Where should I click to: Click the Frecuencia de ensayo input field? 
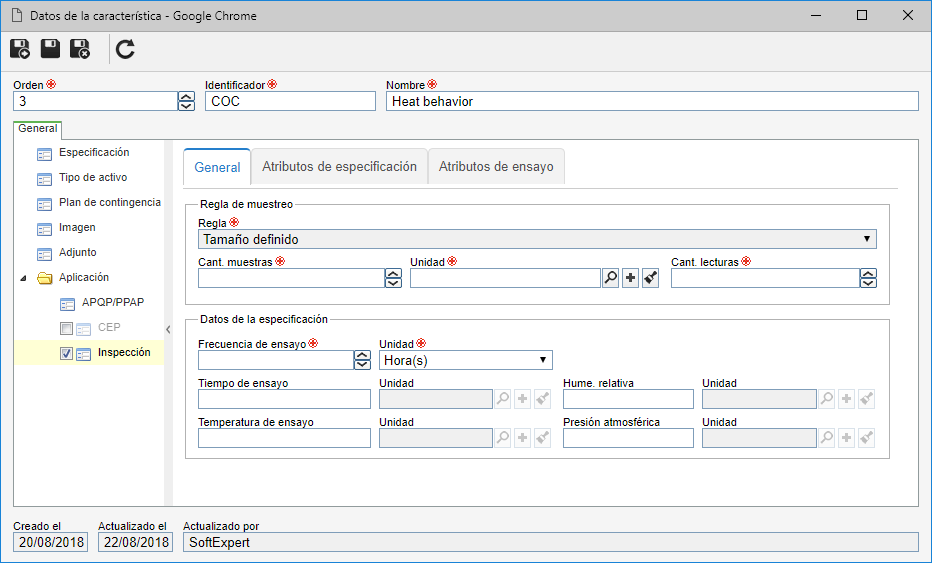(276, 360)
